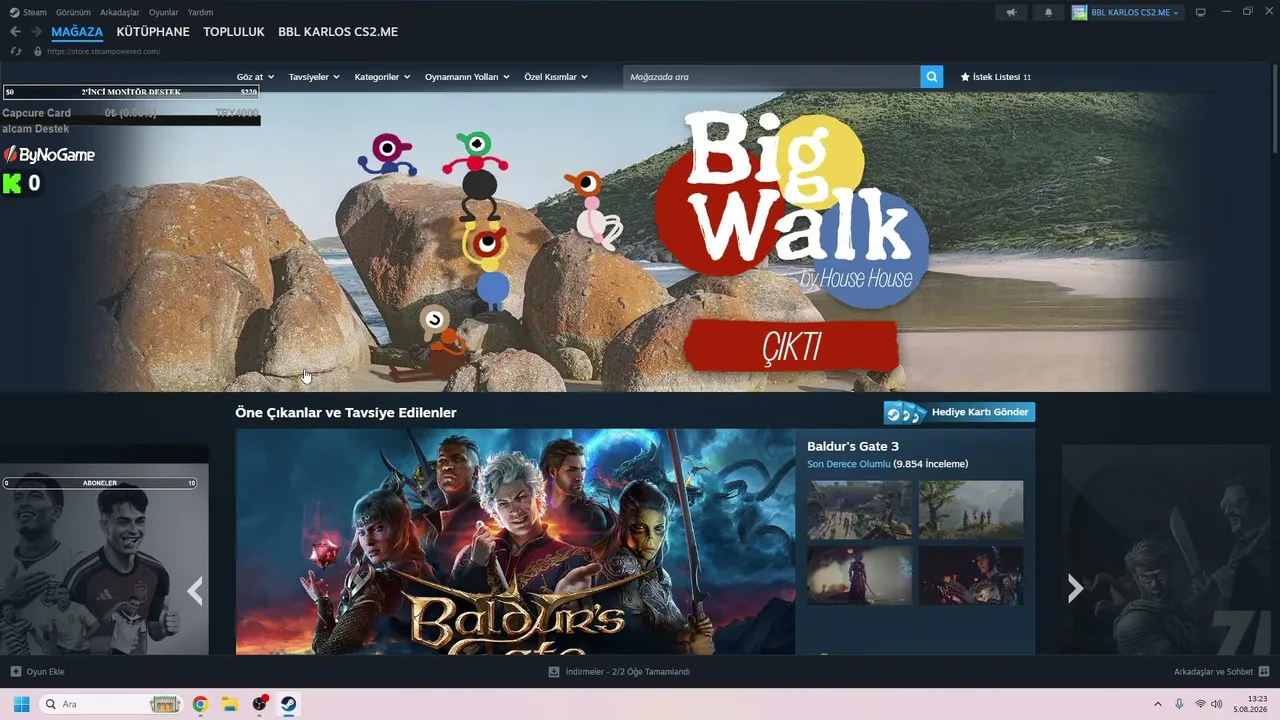Click the Hediye Kartı Gönder button

point(959,412)
